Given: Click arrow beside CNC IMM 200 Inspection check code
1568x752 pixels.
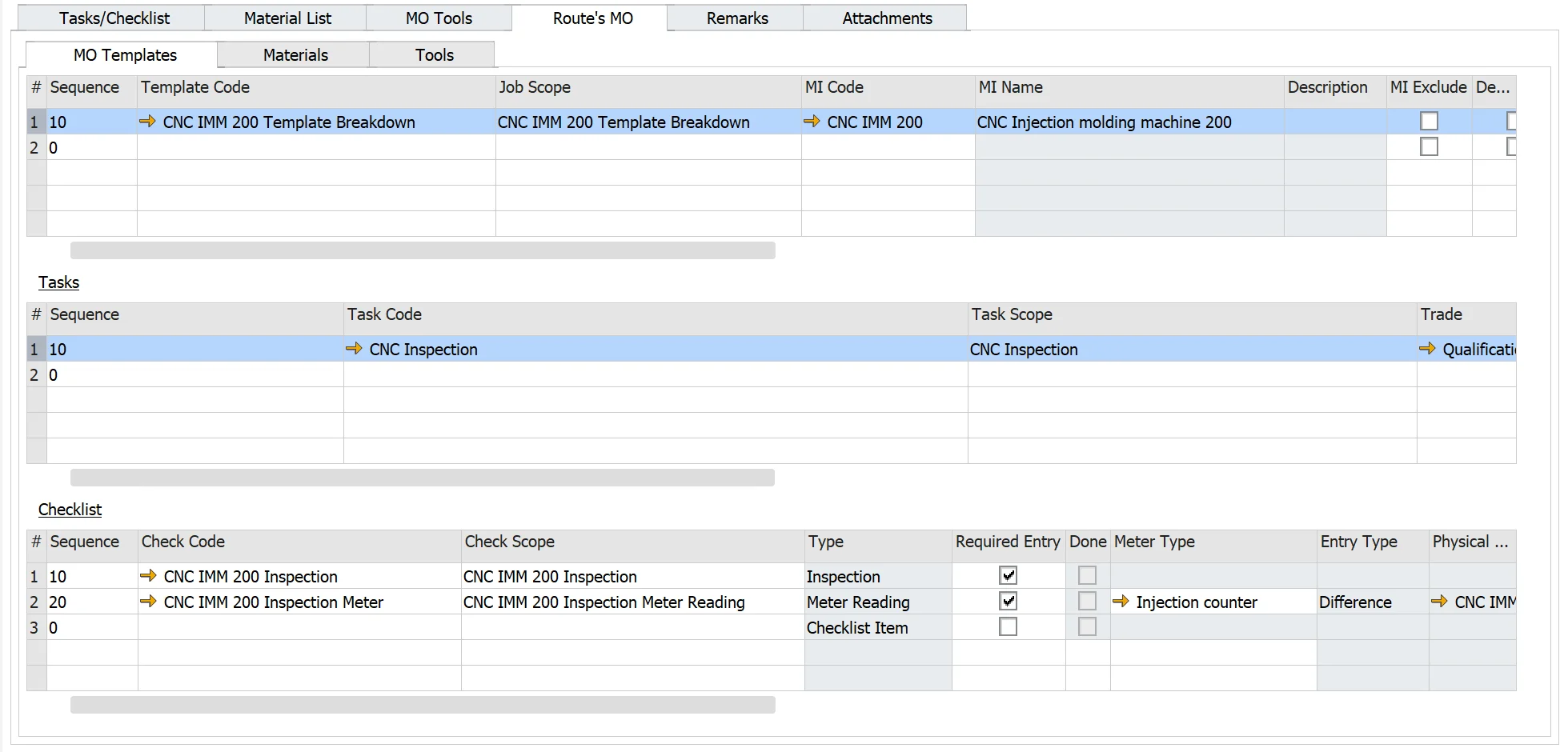Looking at the screenshot, I should (x=148, y=576).
